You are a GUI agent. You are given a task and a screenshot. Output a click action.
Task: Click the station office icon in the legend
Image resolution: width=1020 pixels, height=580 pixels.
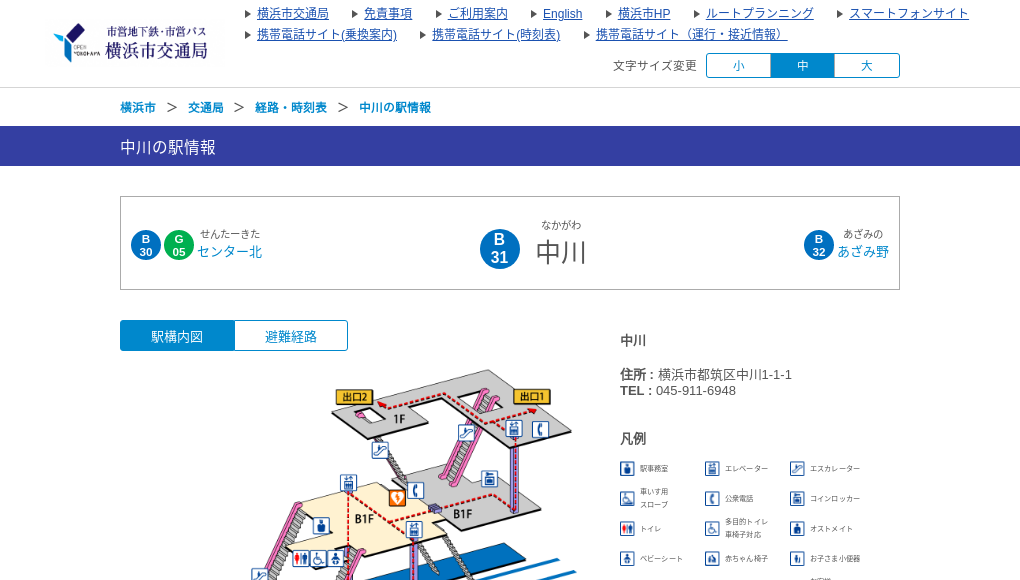627,468
